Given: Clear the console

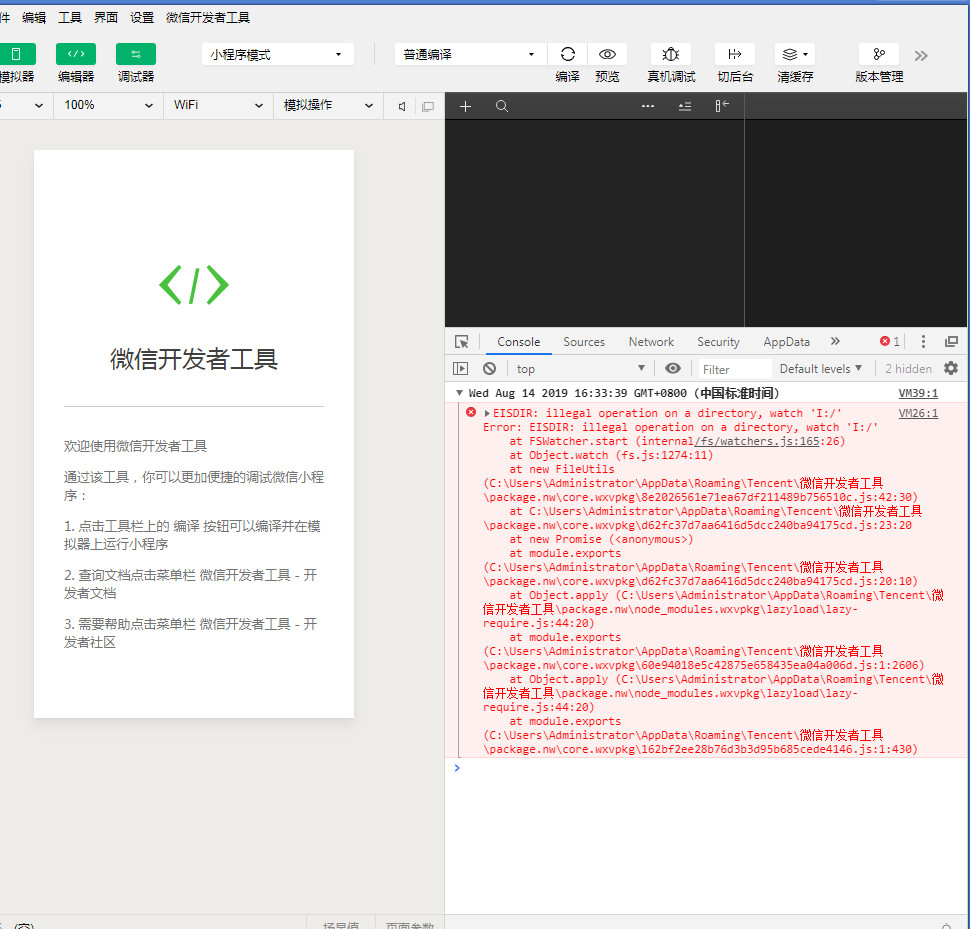Looking at the screenshot, I should [489, 369].
